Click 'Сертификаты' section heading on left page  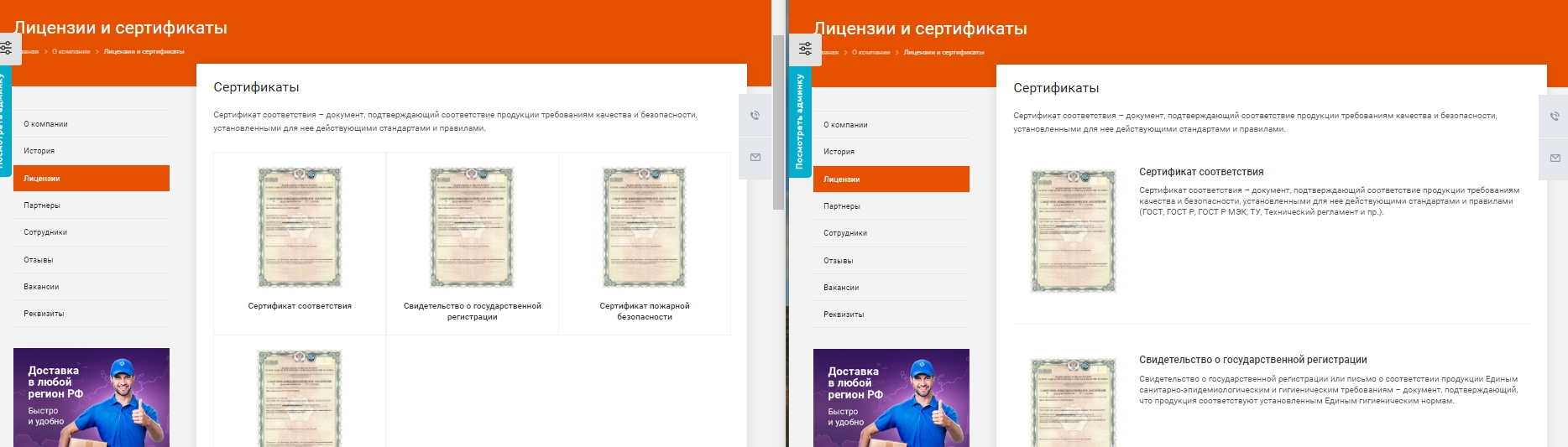pyautogui.click(x=256, y=87)
